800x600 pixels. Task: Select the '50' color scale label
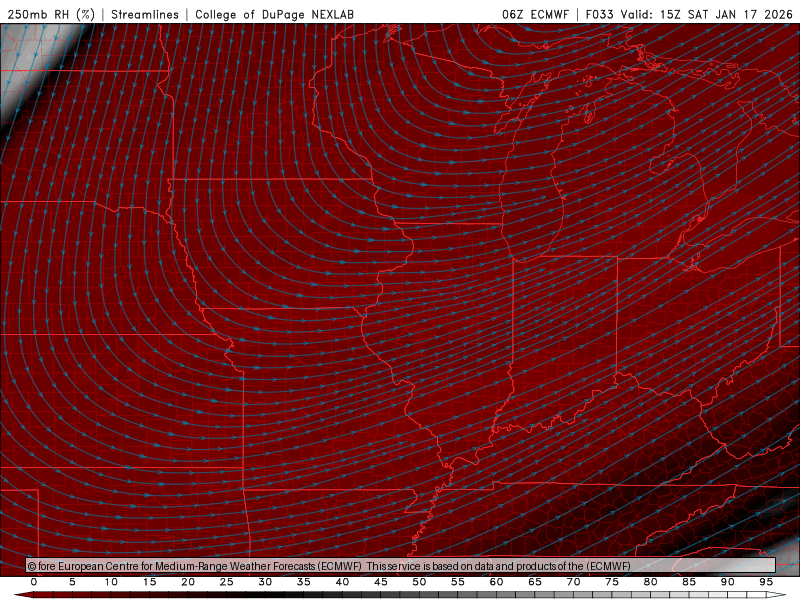point(419,582)
